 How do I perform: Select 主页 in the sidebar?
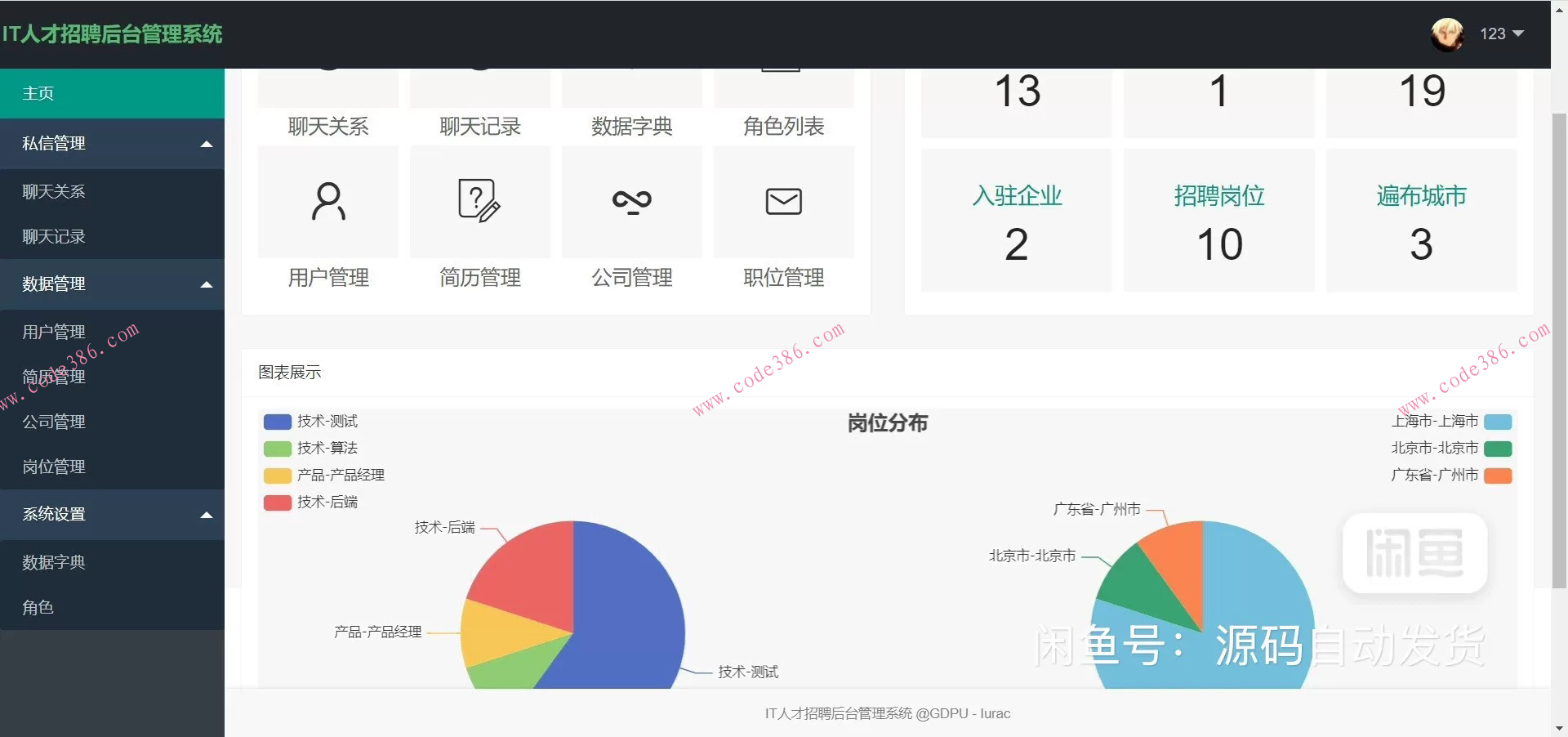click(x=38, y=93)
